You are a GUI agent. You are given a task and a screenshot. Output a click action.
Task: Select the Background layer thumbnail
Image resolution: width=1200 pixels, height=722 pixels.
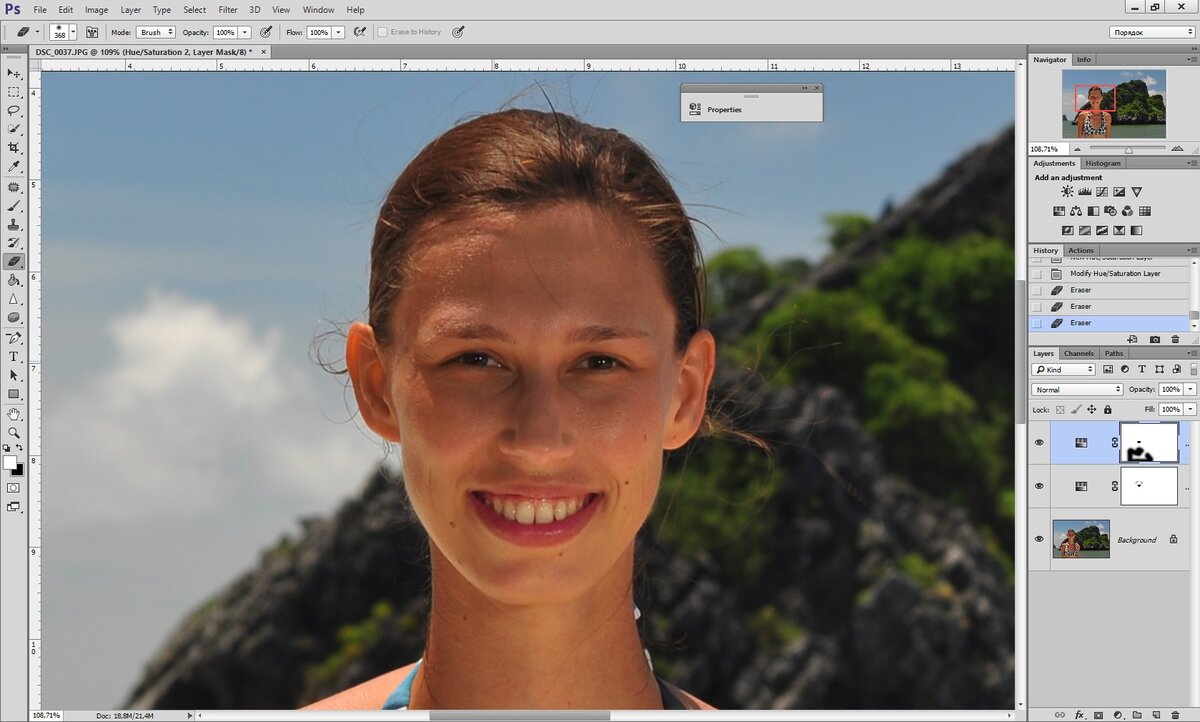[1081, 539]
